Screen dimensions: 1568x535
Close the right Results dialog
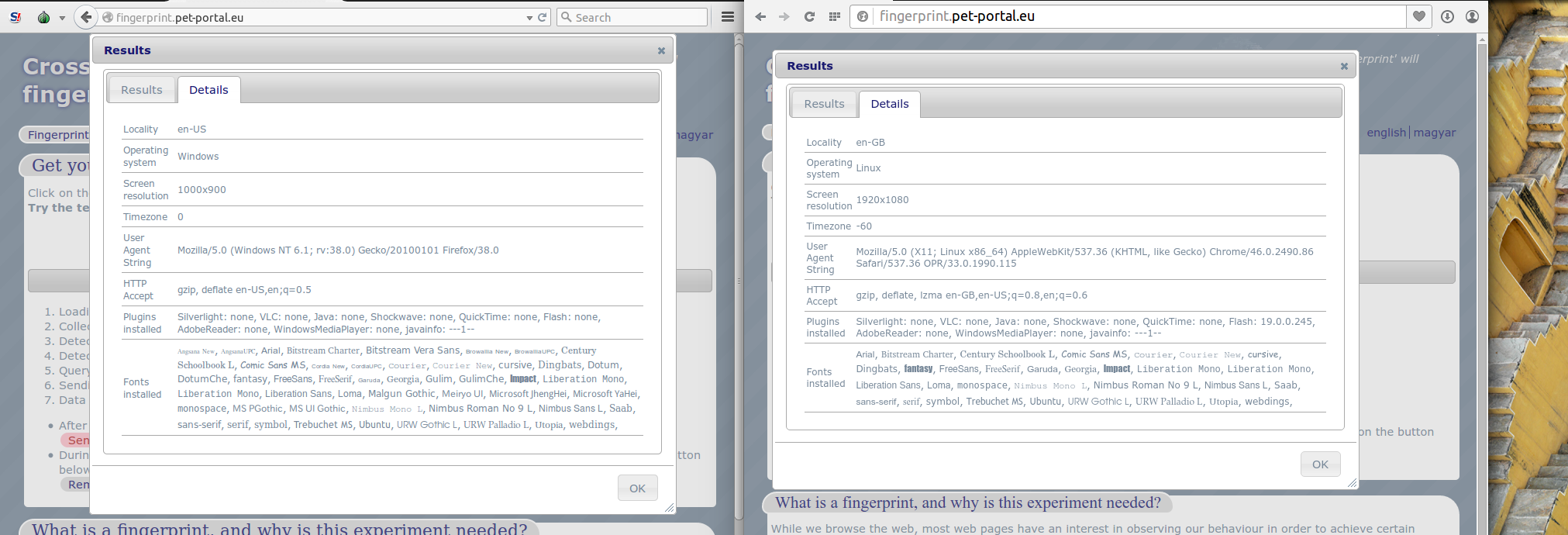[1344, 67]
